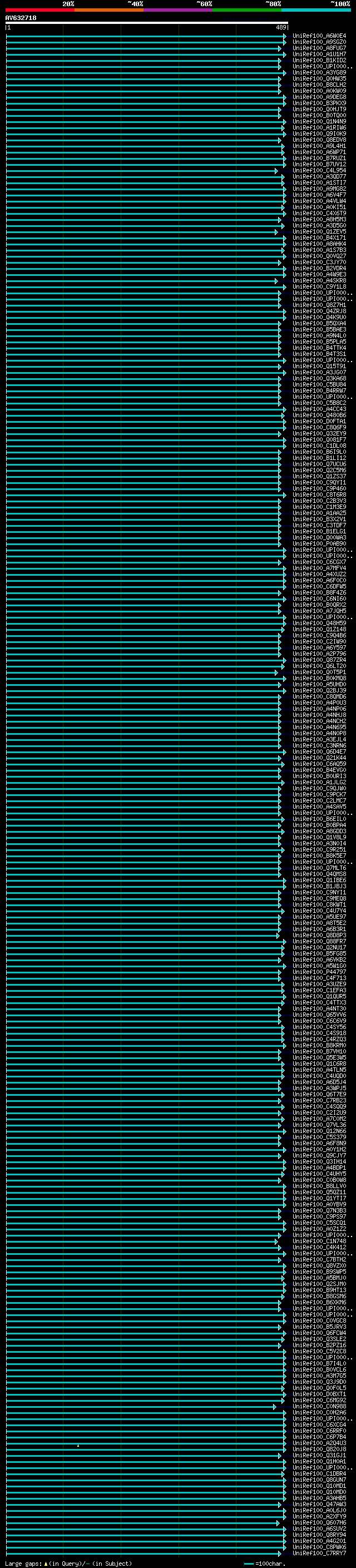Select hit label UniRef100_C0N988

319,1406
